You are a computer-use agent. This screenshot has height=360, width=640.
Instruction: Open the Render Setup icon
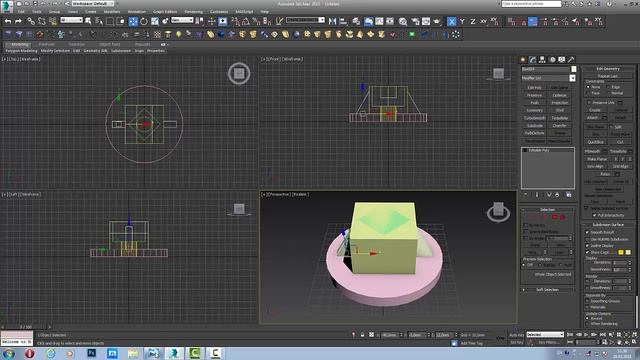pyautogui.click(x=416, y=21)
